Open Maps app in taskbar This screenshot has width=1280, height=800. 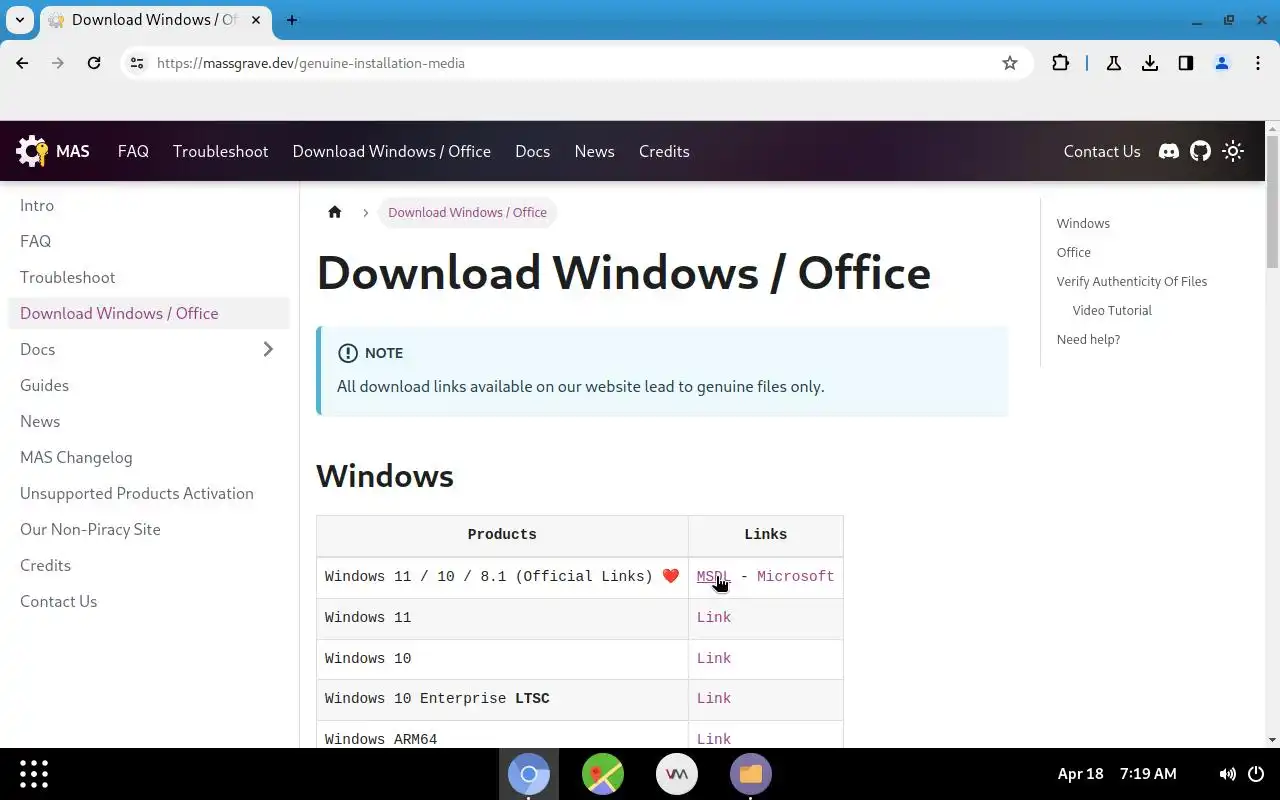click(x=603, y=773)
